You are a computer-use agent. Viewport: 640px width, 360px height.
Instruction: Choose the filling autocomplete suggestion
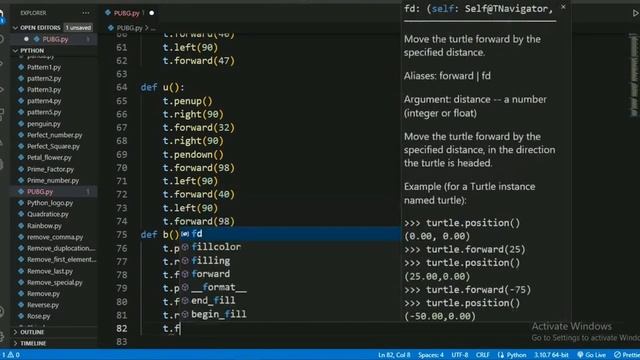[290, 261]
